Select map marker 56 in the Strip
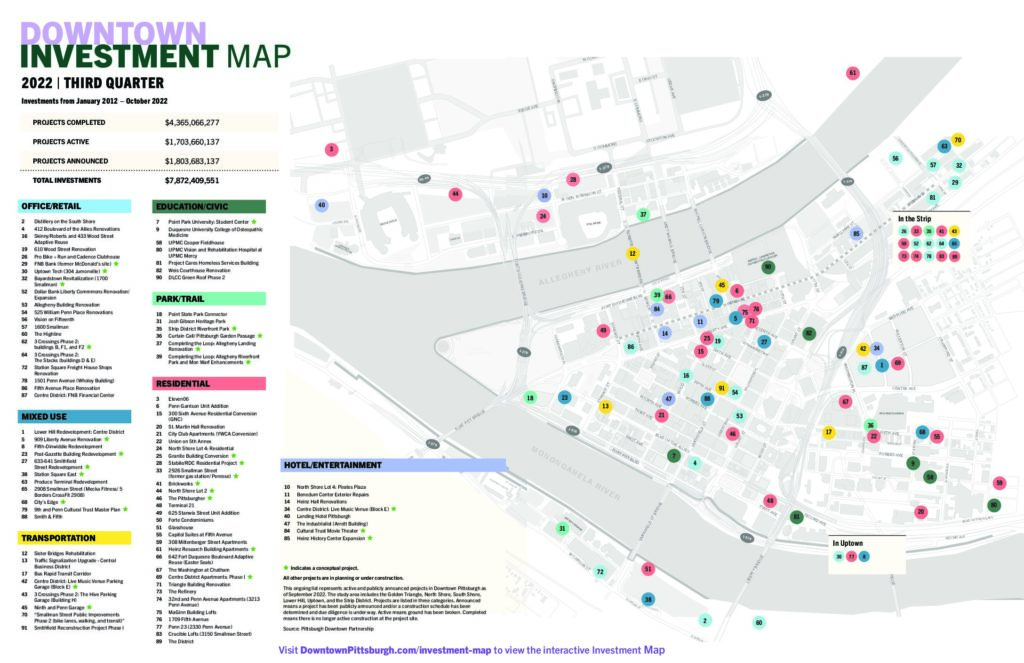The image size is (1024, 663). [895, 158]
